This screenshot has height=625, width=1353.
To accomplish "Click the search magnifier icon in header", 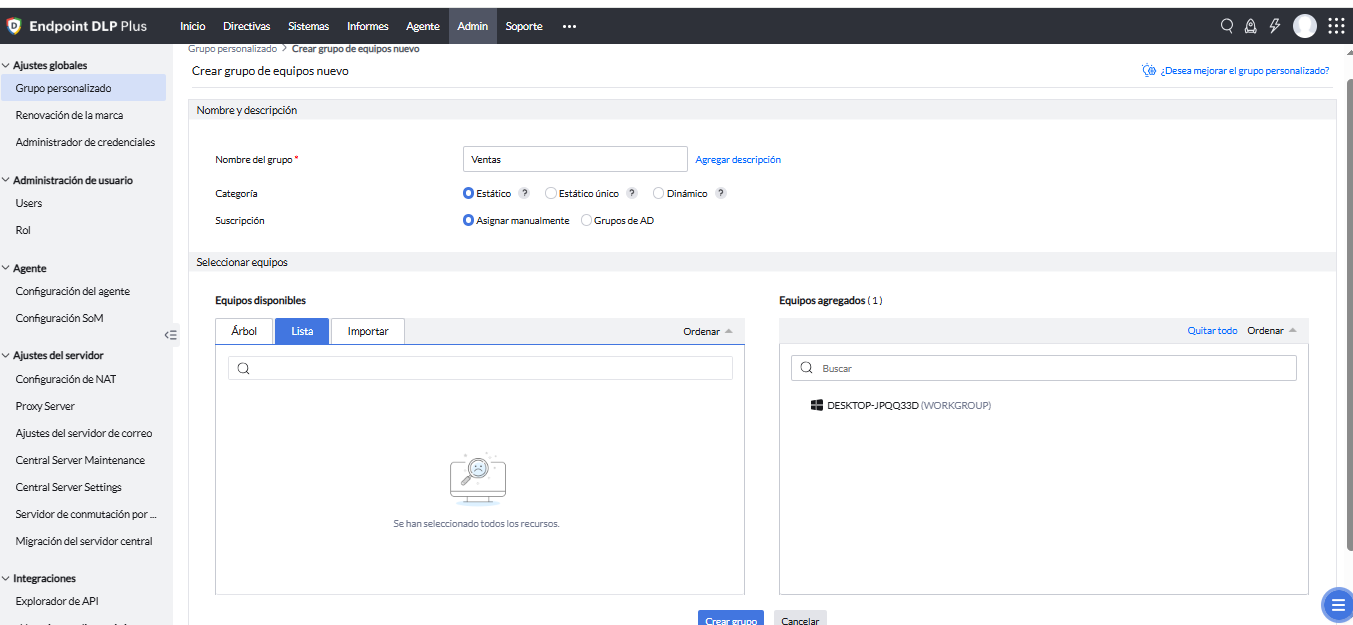I will [1227, 26].
